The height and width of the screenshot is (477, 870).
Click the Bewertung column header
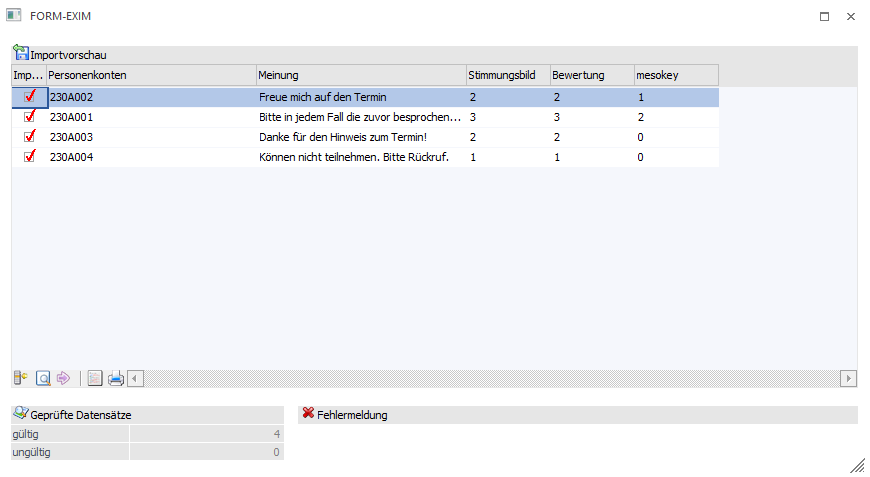[592, 75]
